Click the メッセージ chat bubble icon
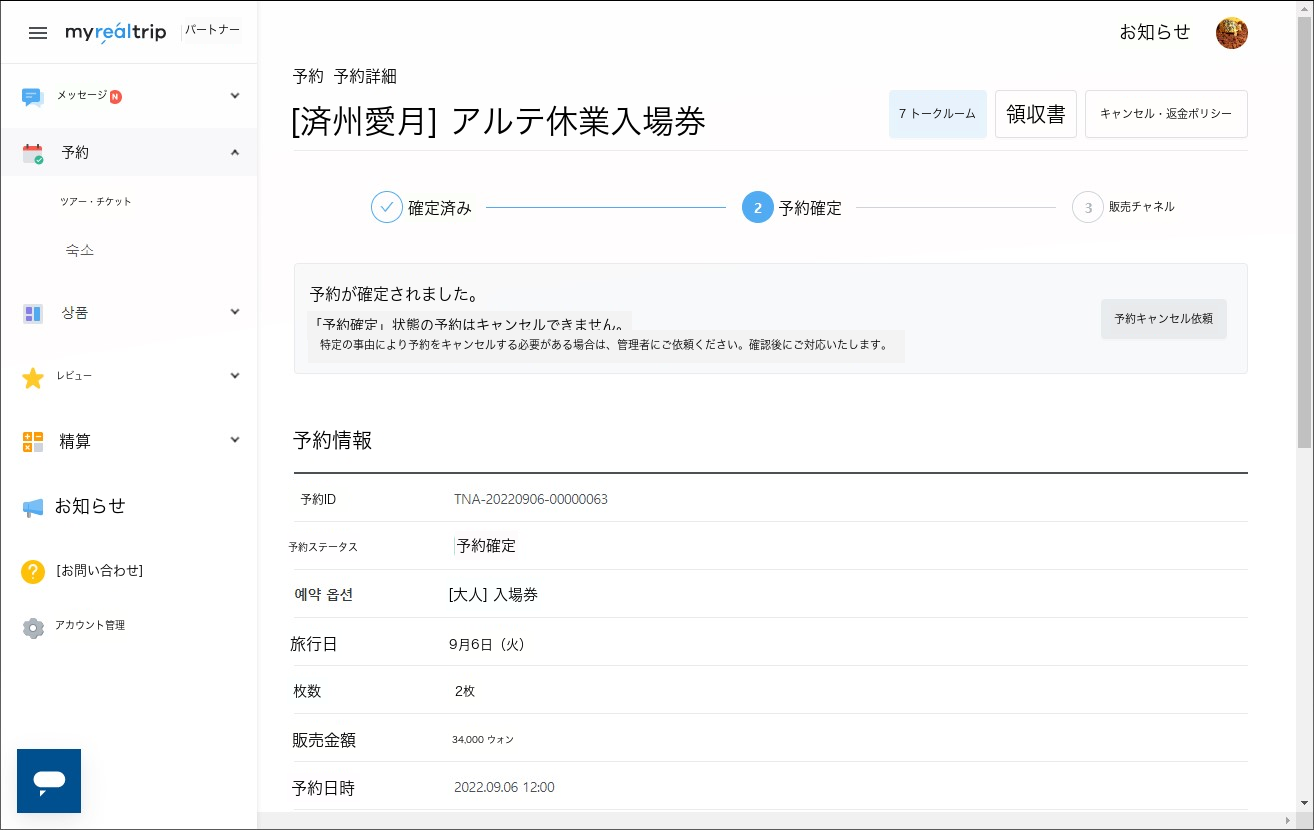This screenshot has height=830, width=1314. 33,96
